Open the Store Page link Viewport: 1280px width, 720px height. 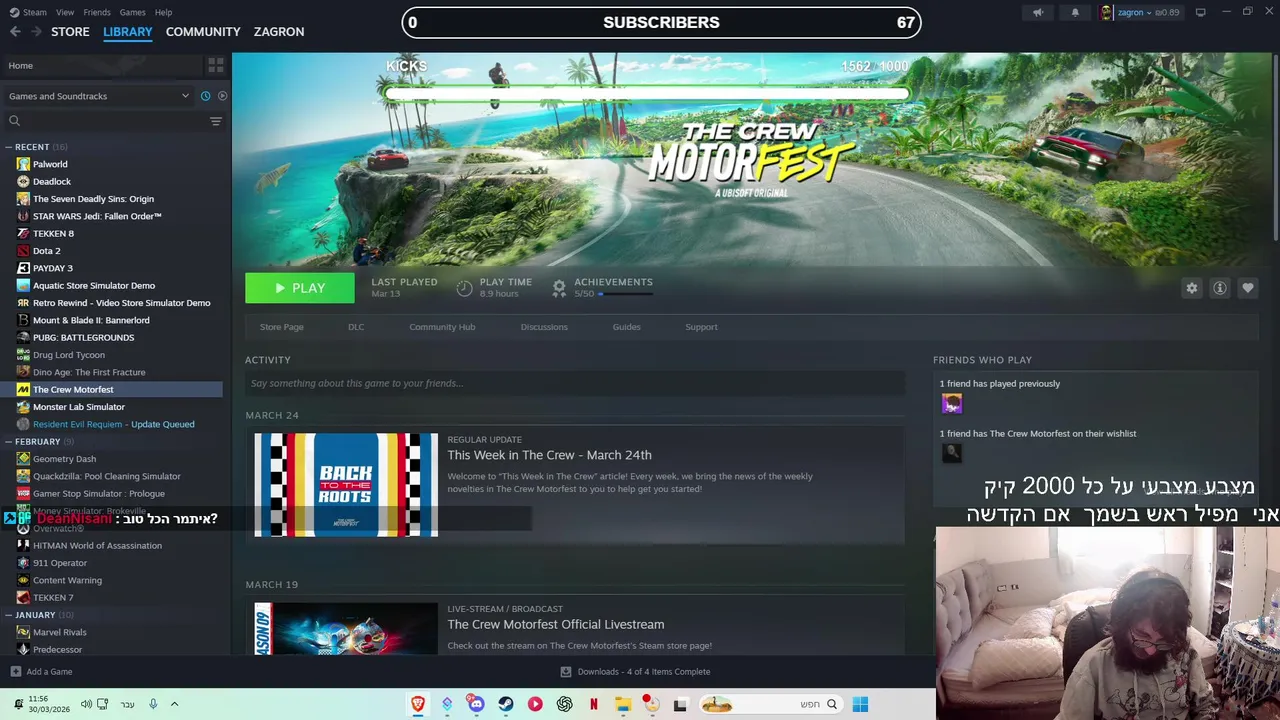click(x=282, y=327)
